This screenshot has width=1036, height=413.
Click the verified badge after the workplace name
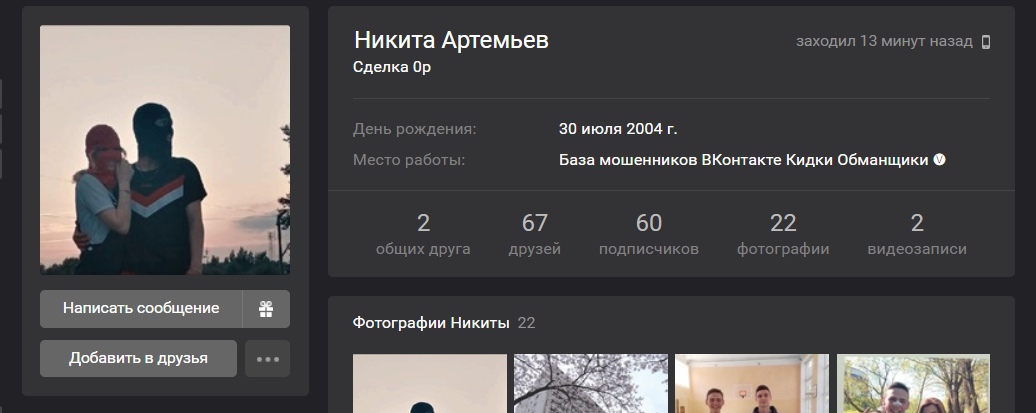tap(939, 160)
